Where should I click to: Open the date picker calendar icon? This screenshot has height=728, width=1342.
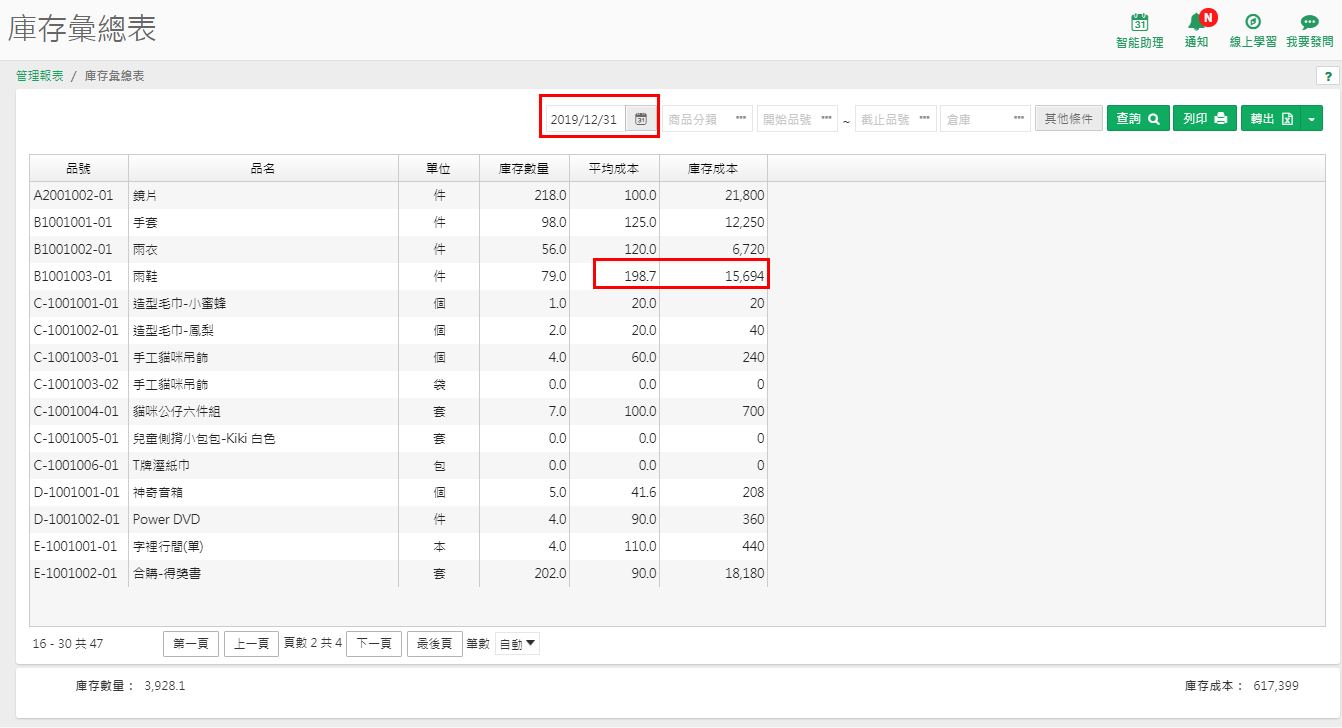[x=641, y=119]
